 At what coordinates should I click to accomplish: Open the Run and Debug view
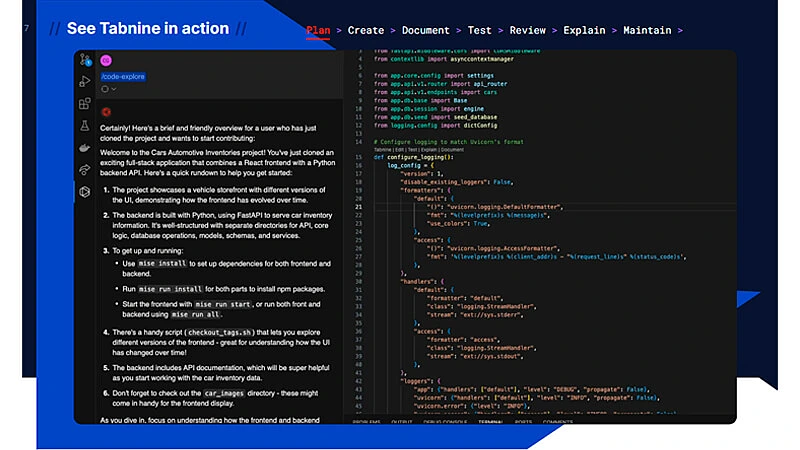point(85,83)
